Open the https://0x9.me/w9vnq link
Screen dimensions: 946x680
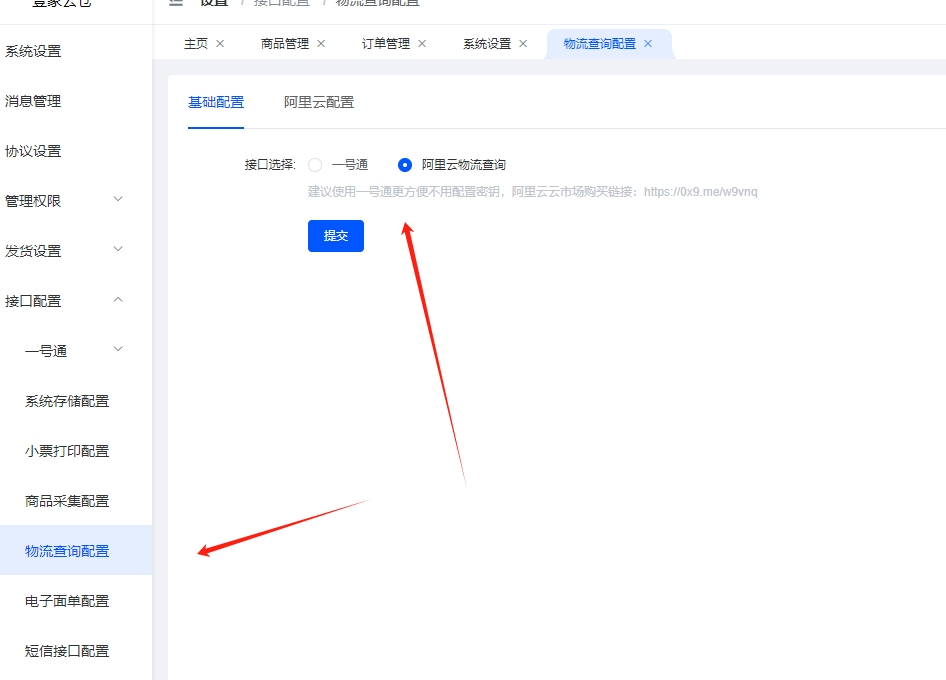(700, 192)
